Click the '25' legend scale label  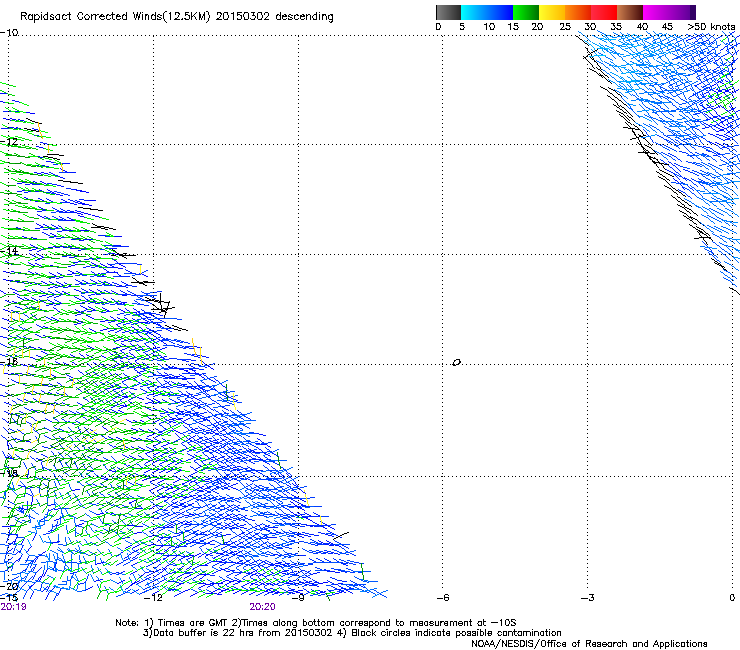565,27
